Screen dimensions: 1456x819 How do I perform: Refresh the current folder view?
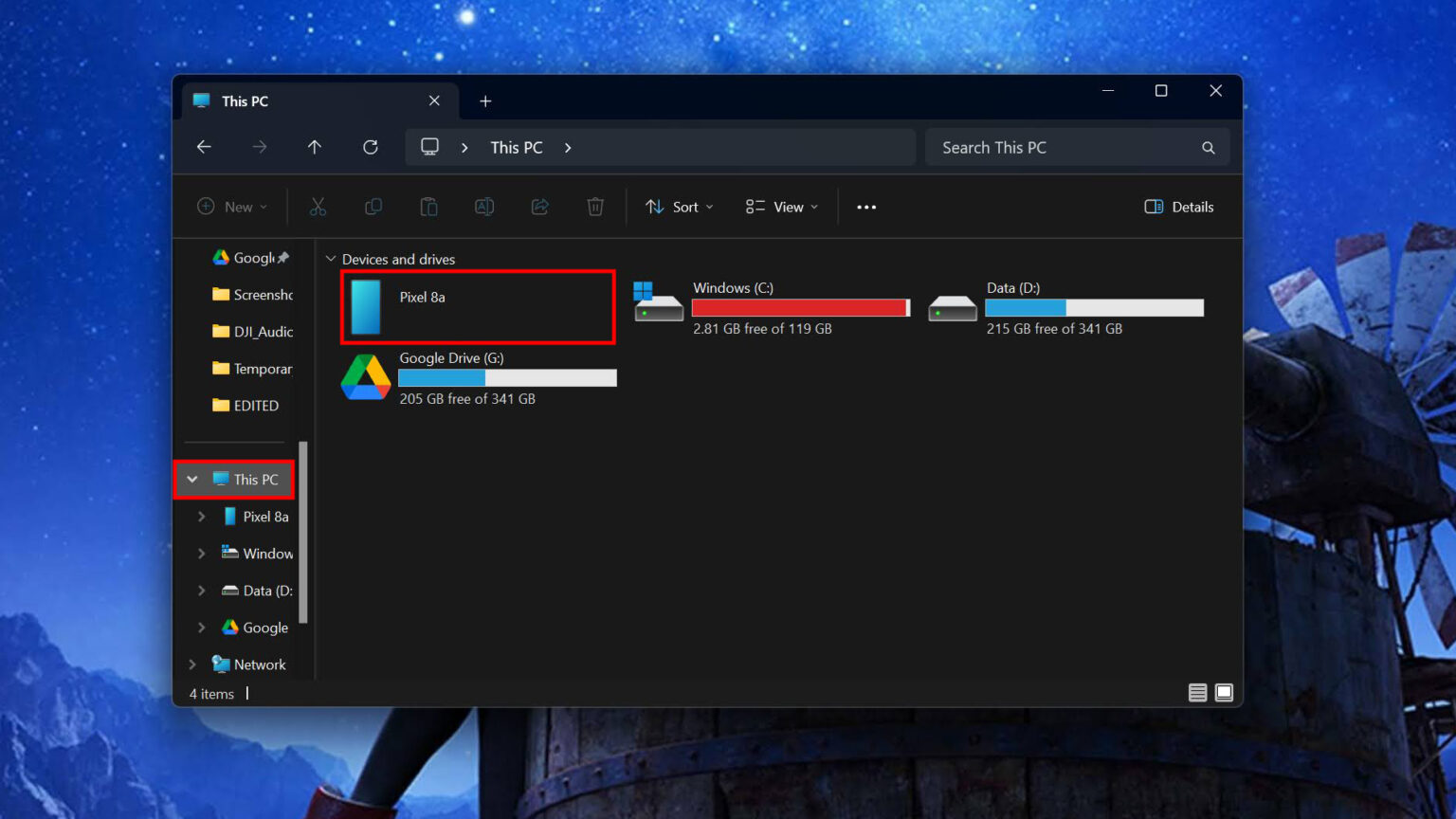point(370,147)
